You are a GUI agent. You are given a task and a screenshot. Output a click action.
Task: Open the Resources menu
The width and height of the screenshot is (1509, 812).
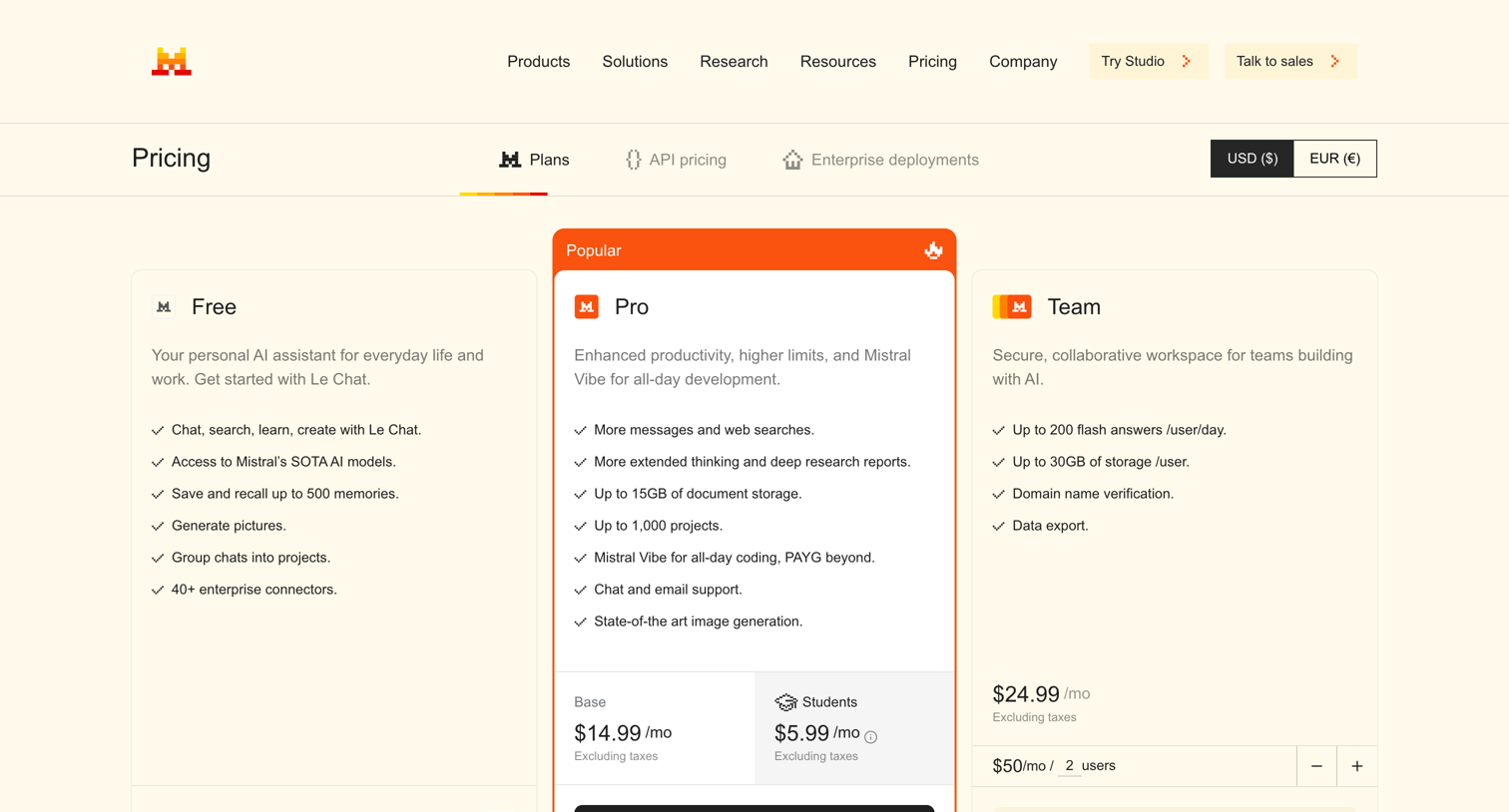837,62
